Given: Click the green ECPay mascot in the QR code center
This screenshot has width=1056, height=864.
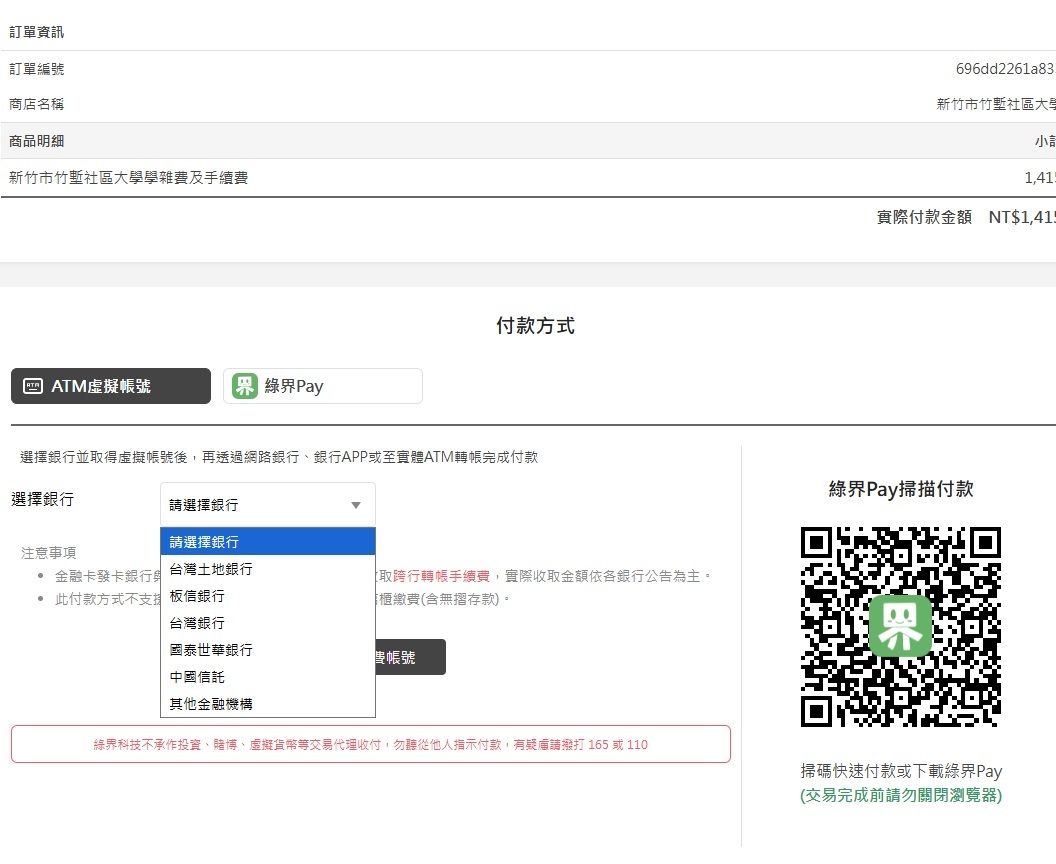Looking at the screenshot, I should pos(900,625).
